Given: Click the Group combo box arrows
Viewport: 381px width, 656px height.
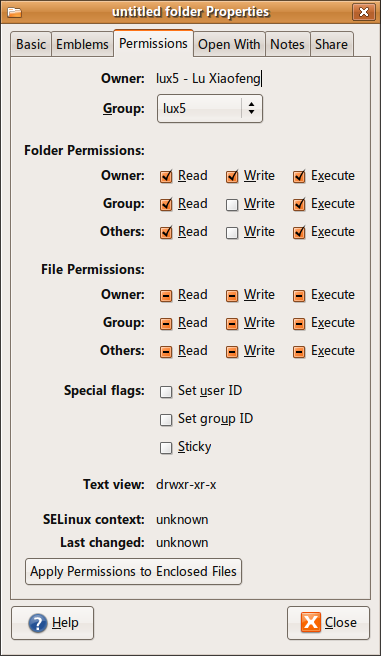Looking at the screenshot, I should pyautogui.click(x=251, y=109).
